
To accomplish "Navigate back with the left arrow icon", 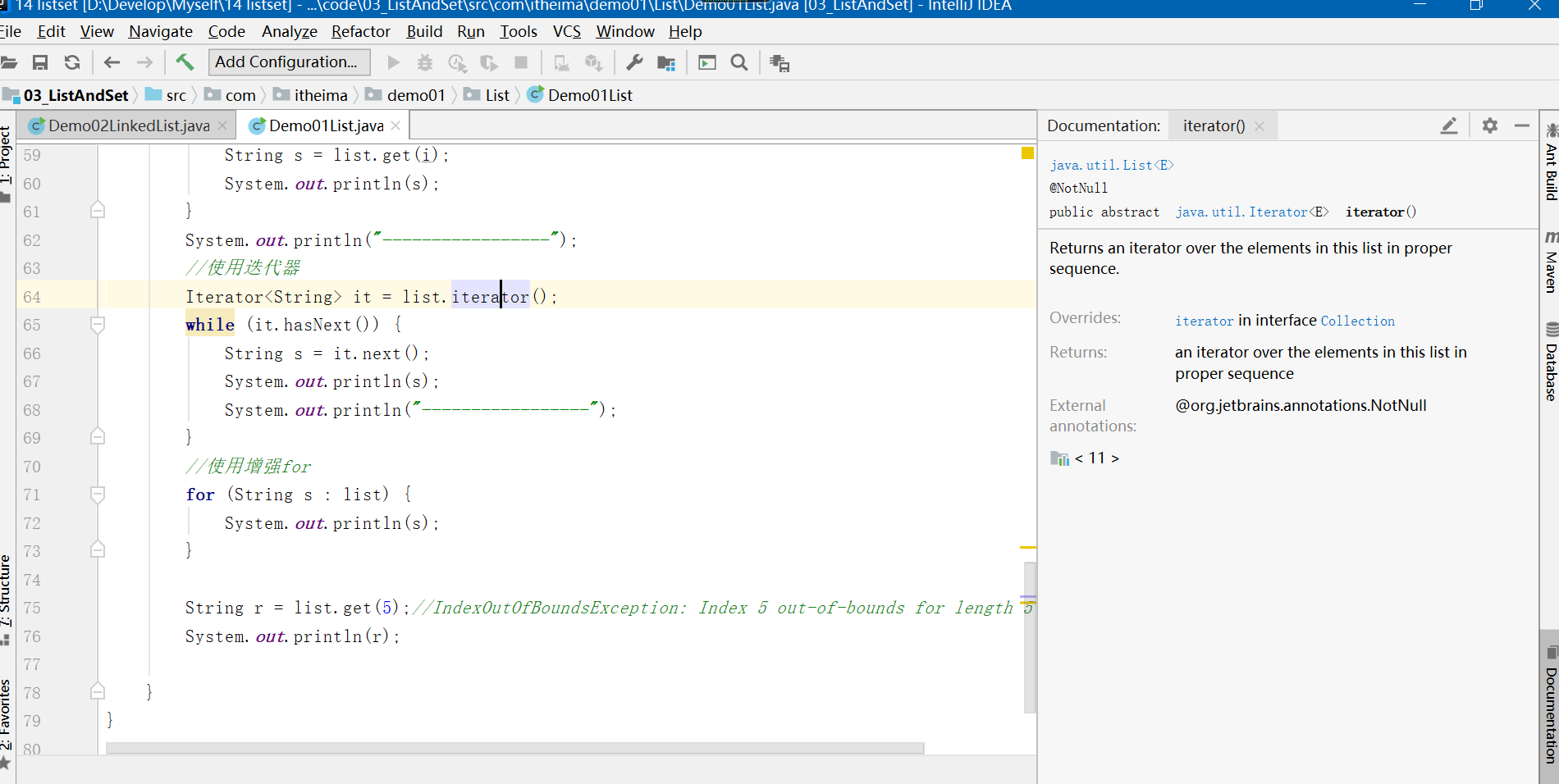I will click(112, 62).
